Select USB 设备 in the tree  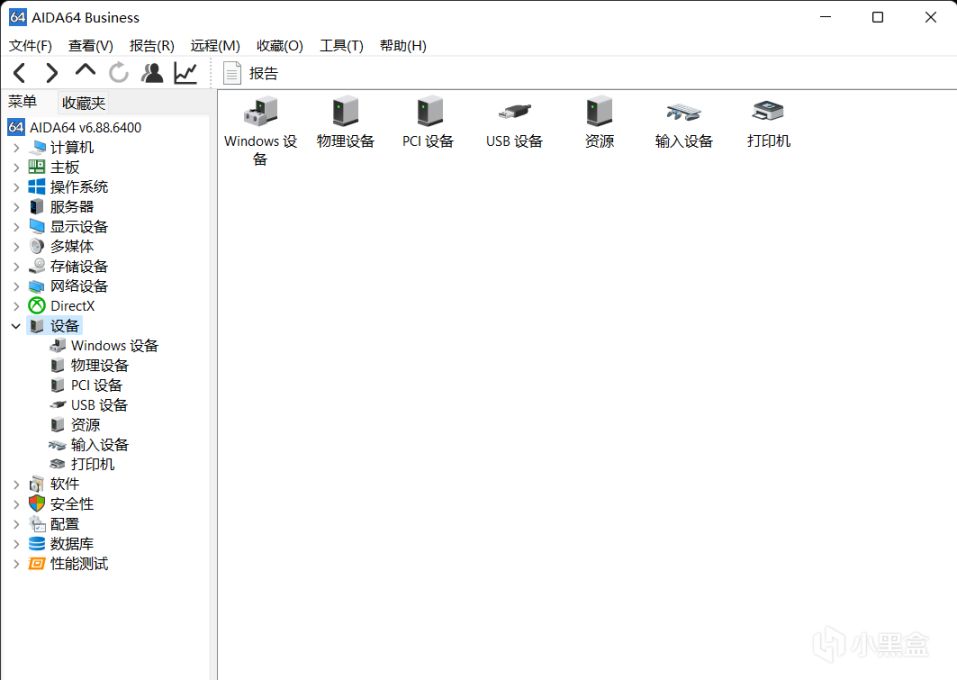[99, 405]
